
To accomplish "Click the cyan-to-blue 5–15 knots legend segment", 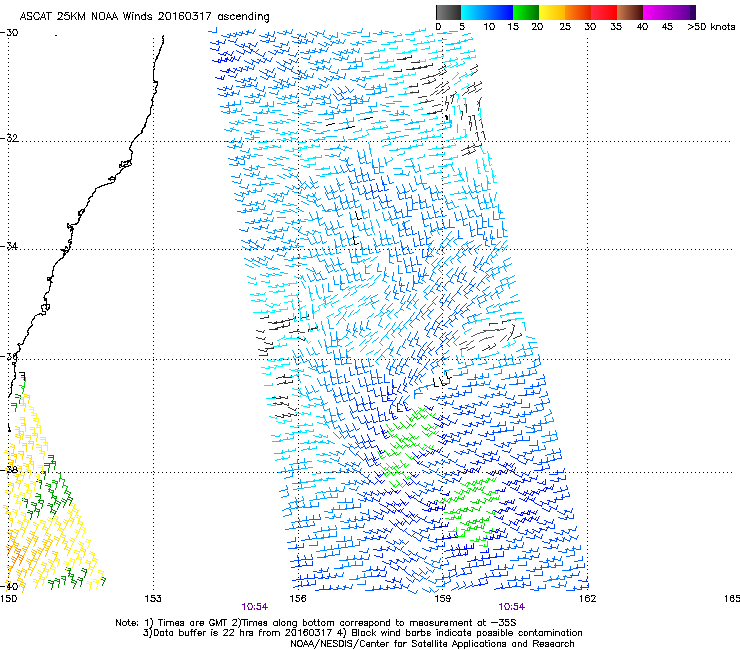I will pyautogui.click(x=487, y=12).
